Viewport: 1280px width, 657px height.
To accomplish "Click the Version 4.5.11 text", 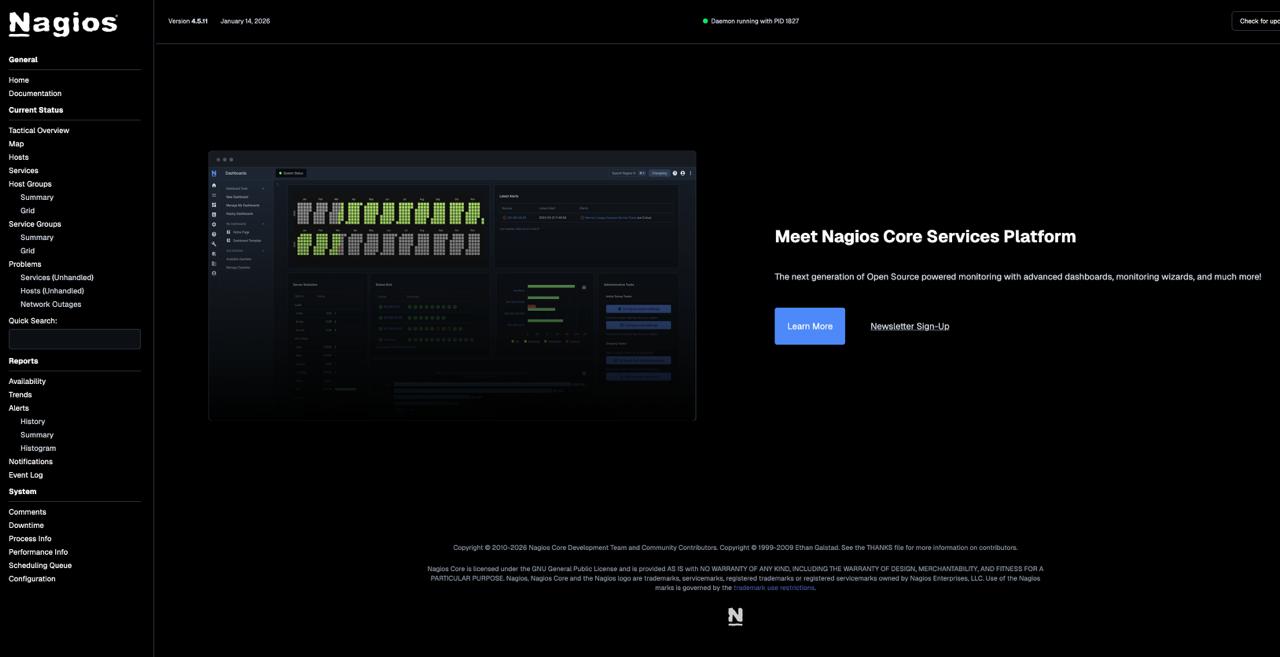I will [188, 21].
